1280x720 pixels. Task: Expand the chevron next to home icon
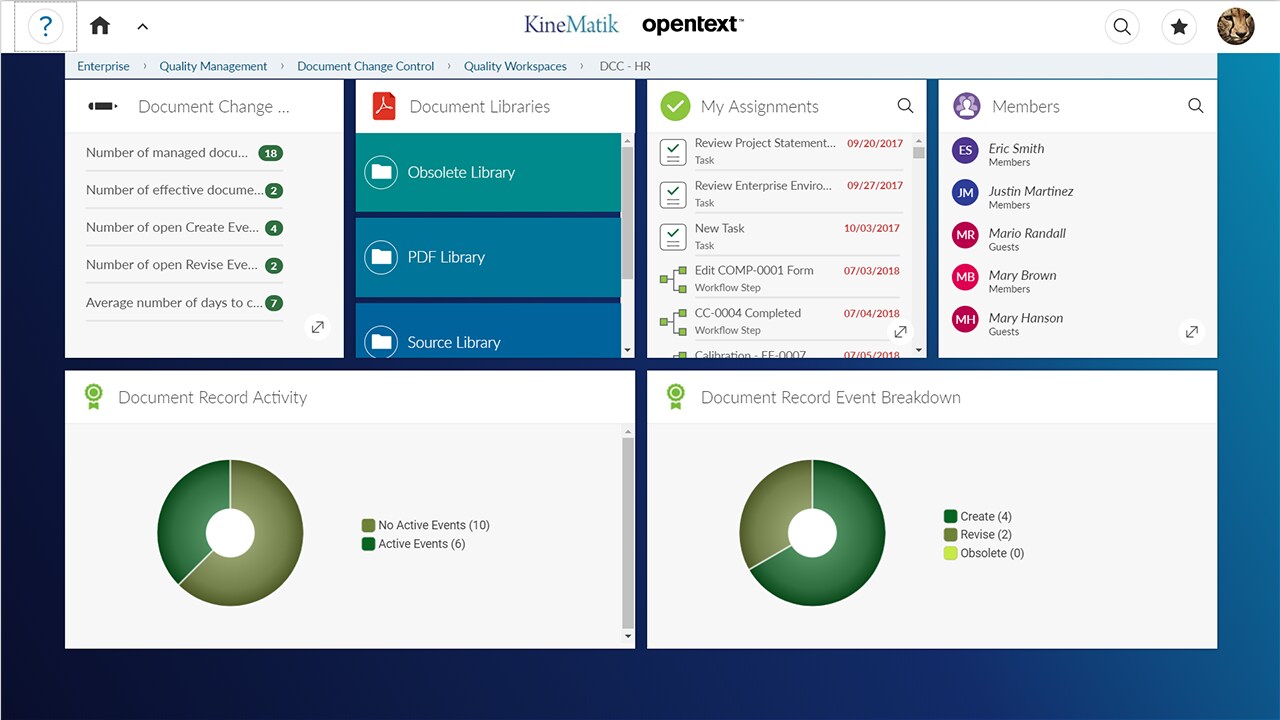click(x=142, y=27)
